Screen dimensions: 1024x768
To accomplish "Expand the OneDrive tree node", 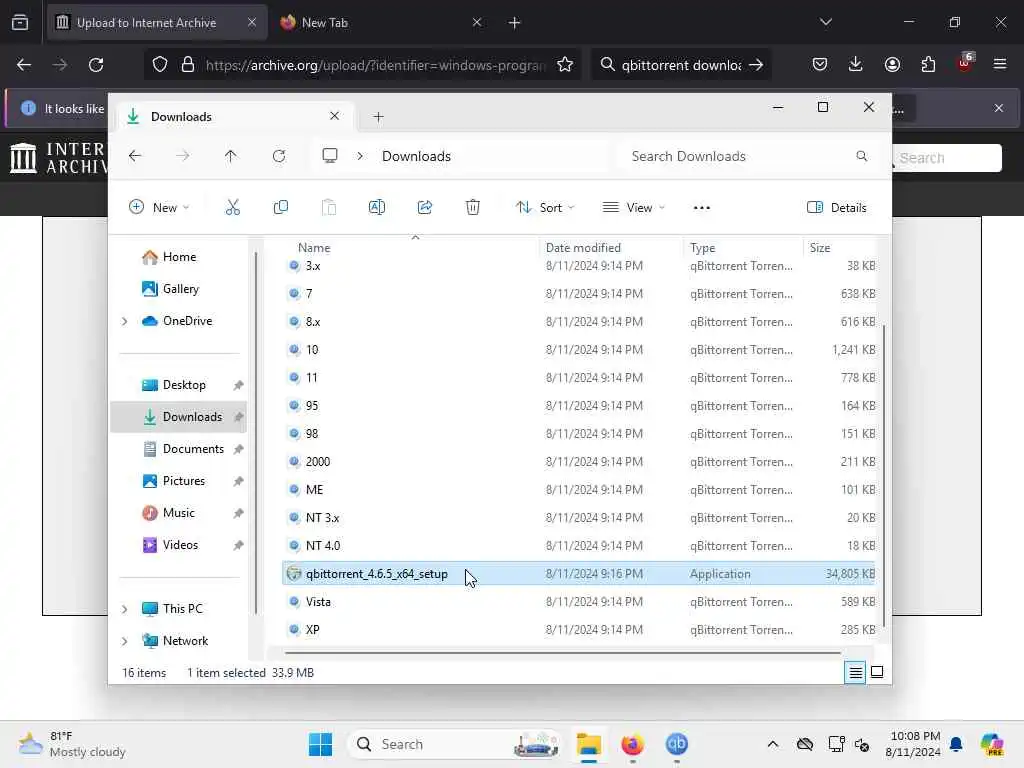I will coord(124,321).
